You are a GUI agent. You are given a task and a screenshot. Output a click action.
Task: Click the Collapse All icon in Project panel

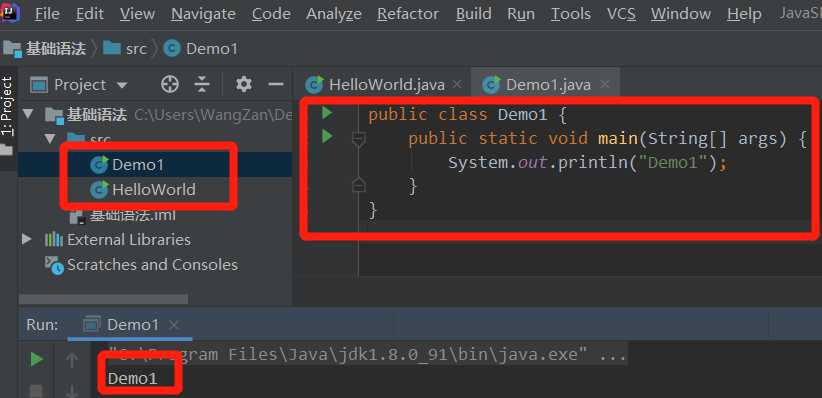pyautogui.click(x=202, y=84)
